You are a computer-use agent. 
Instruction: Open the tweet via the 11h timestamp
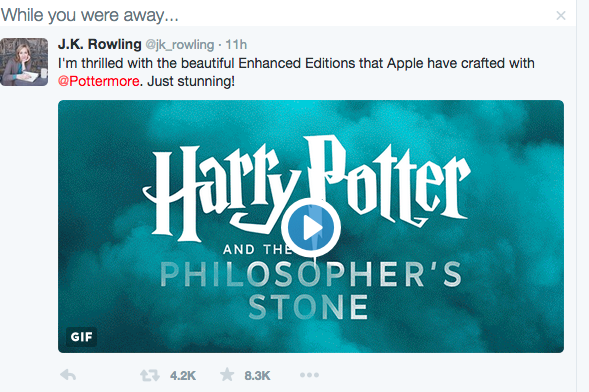(x=236, y=45)
